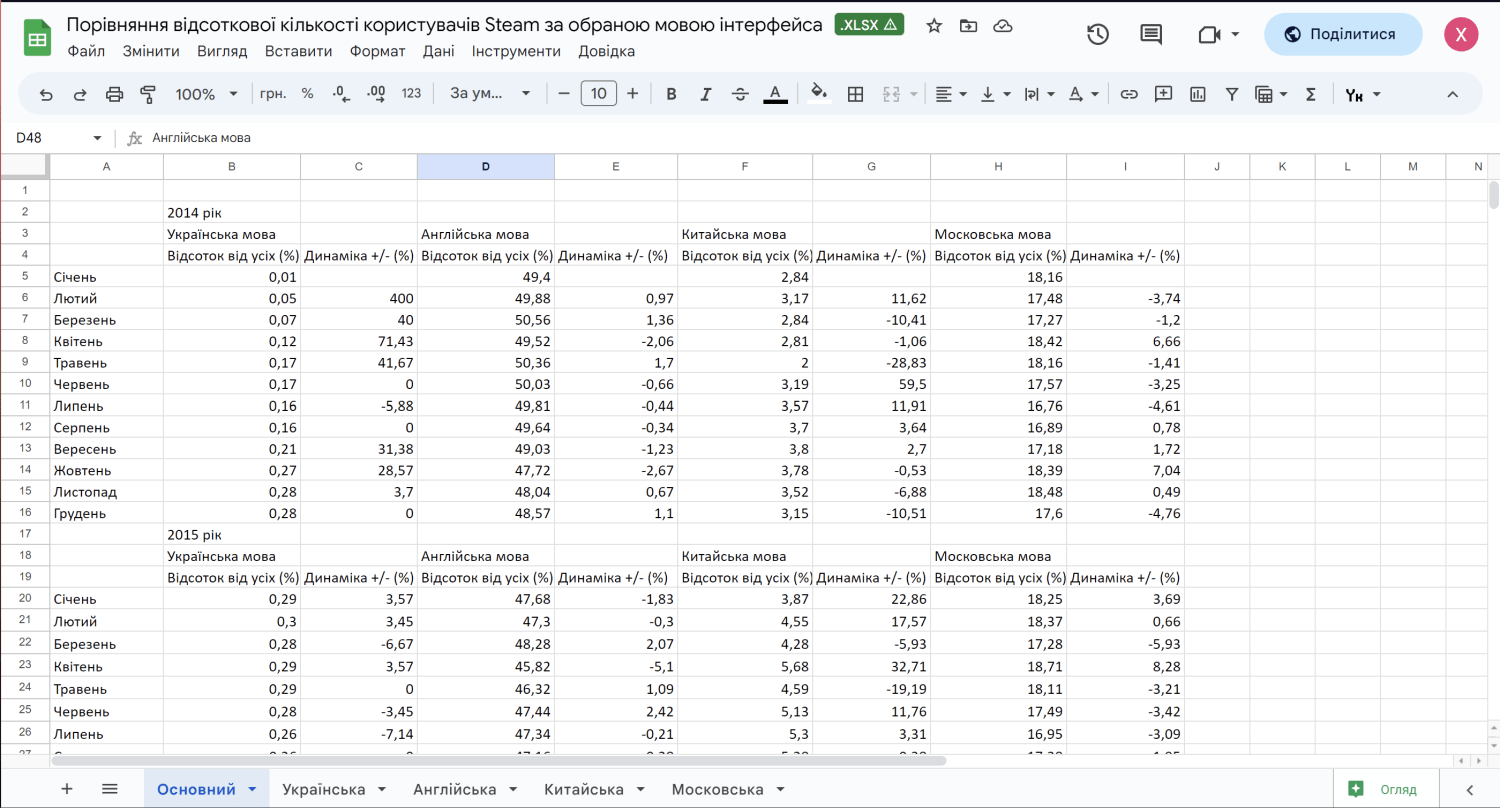The image size is (1500, 808).
Task: Toggle strikethrough formatting
Action: (x=740, y=94)
